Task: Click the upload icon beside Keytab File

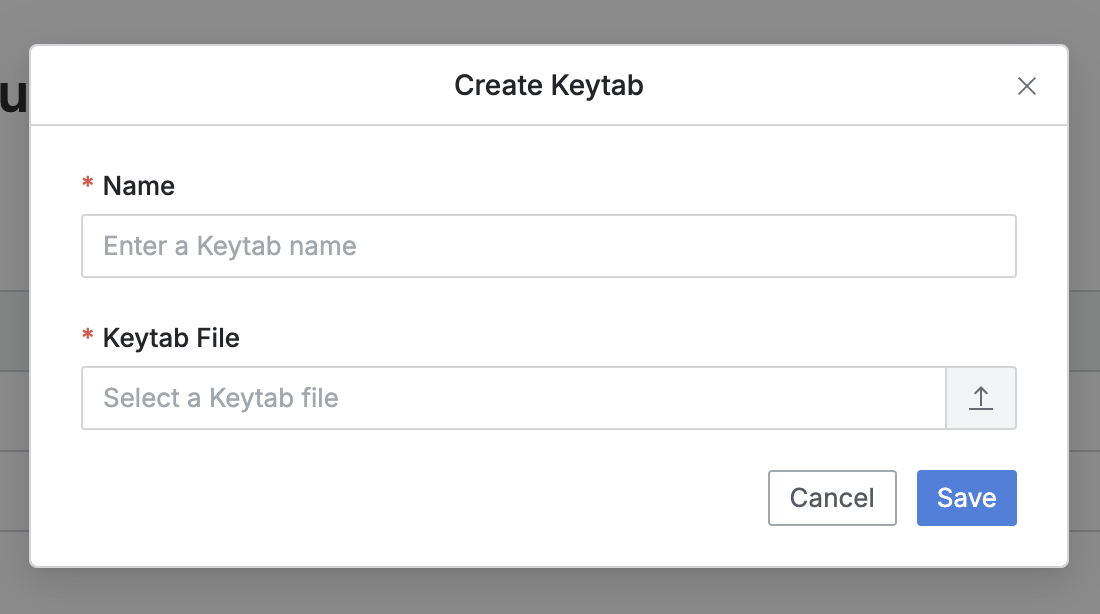Action: pyautogui.click(x=981, y=398)
